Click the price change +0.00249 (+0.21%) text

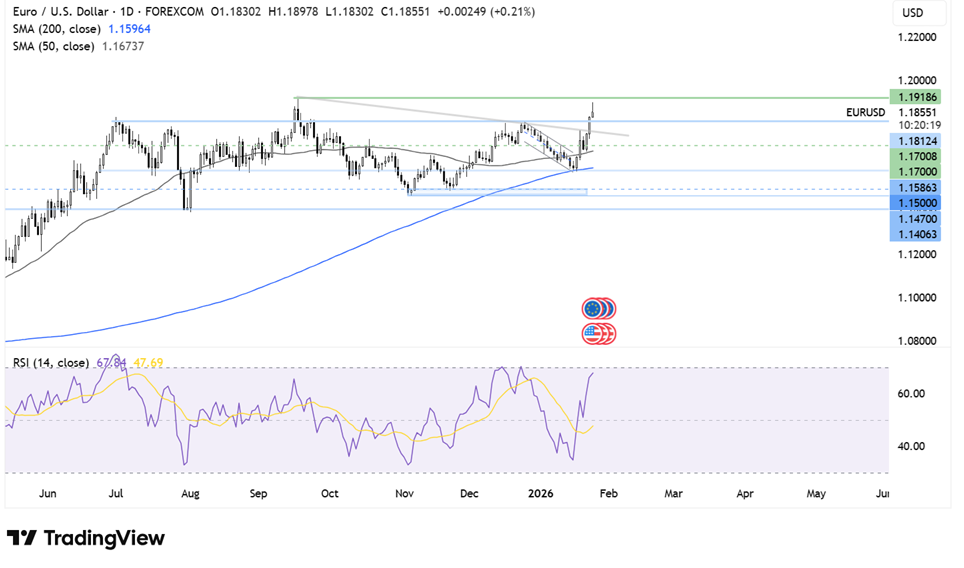tap(486, 12)
